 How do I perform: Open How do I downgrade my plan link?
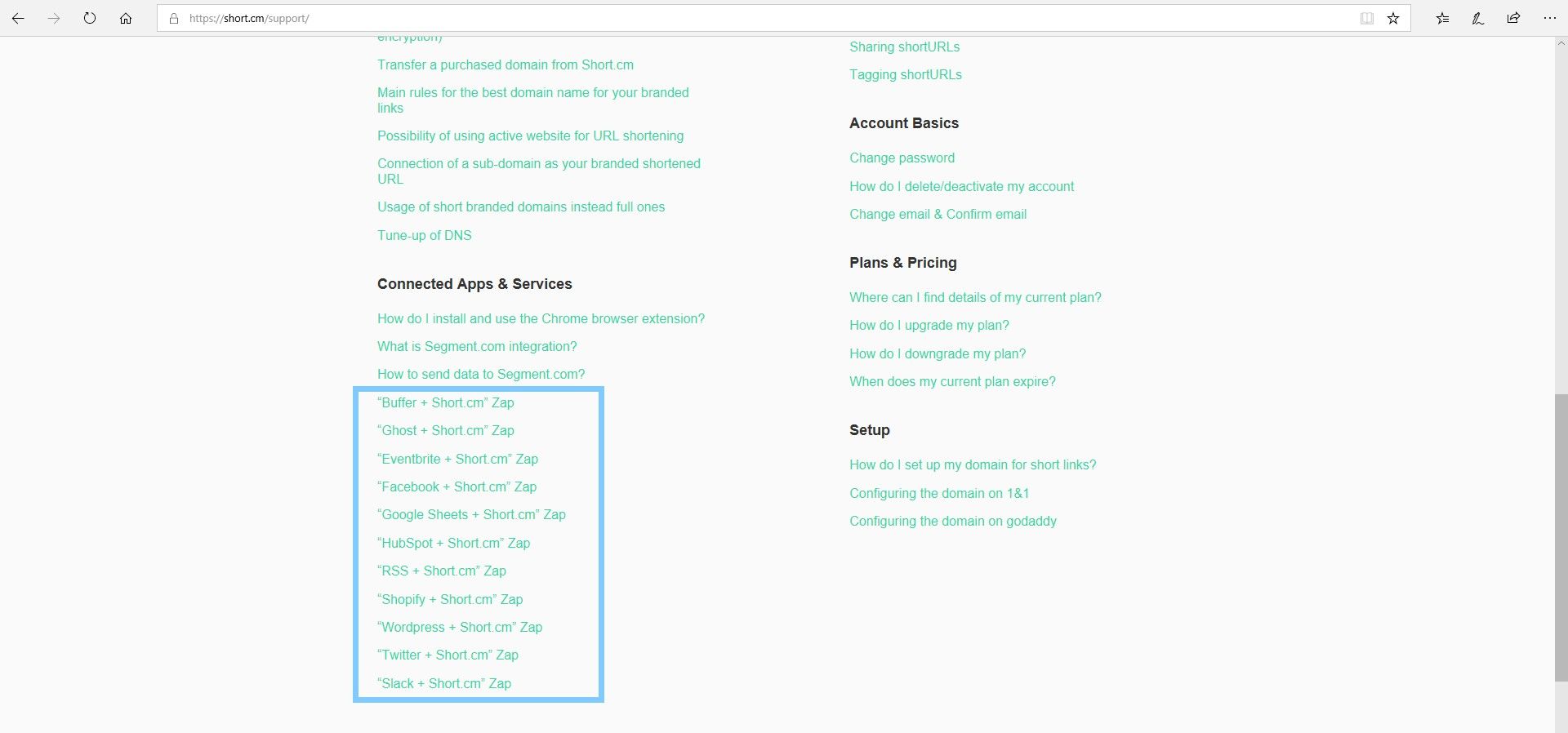pos(938,353)
